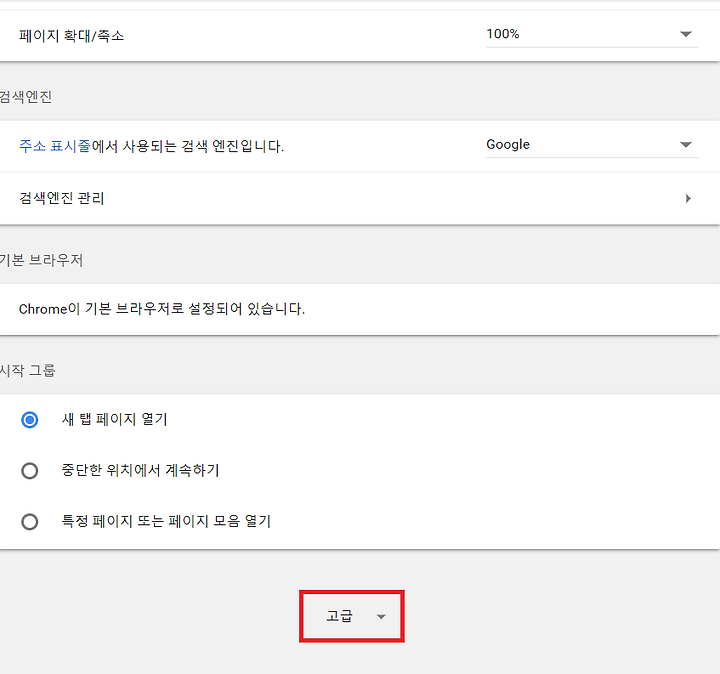Open the page zoom 100% dropdown
720x674 pixels.
tap(592, 34)
